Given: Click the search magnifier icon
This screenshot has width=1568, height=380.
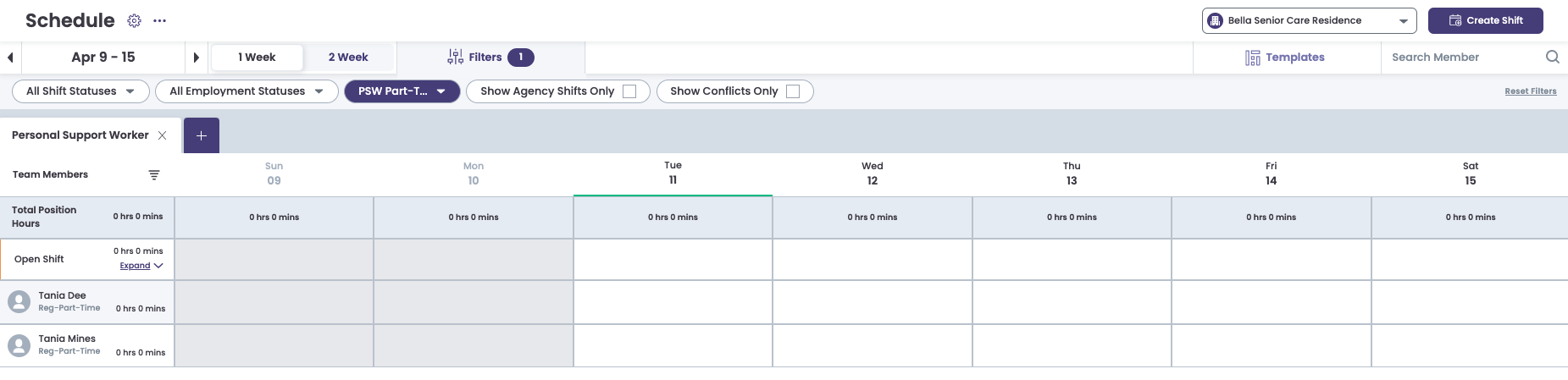Looking at the screenshot, I should [x=1552, y=57].
